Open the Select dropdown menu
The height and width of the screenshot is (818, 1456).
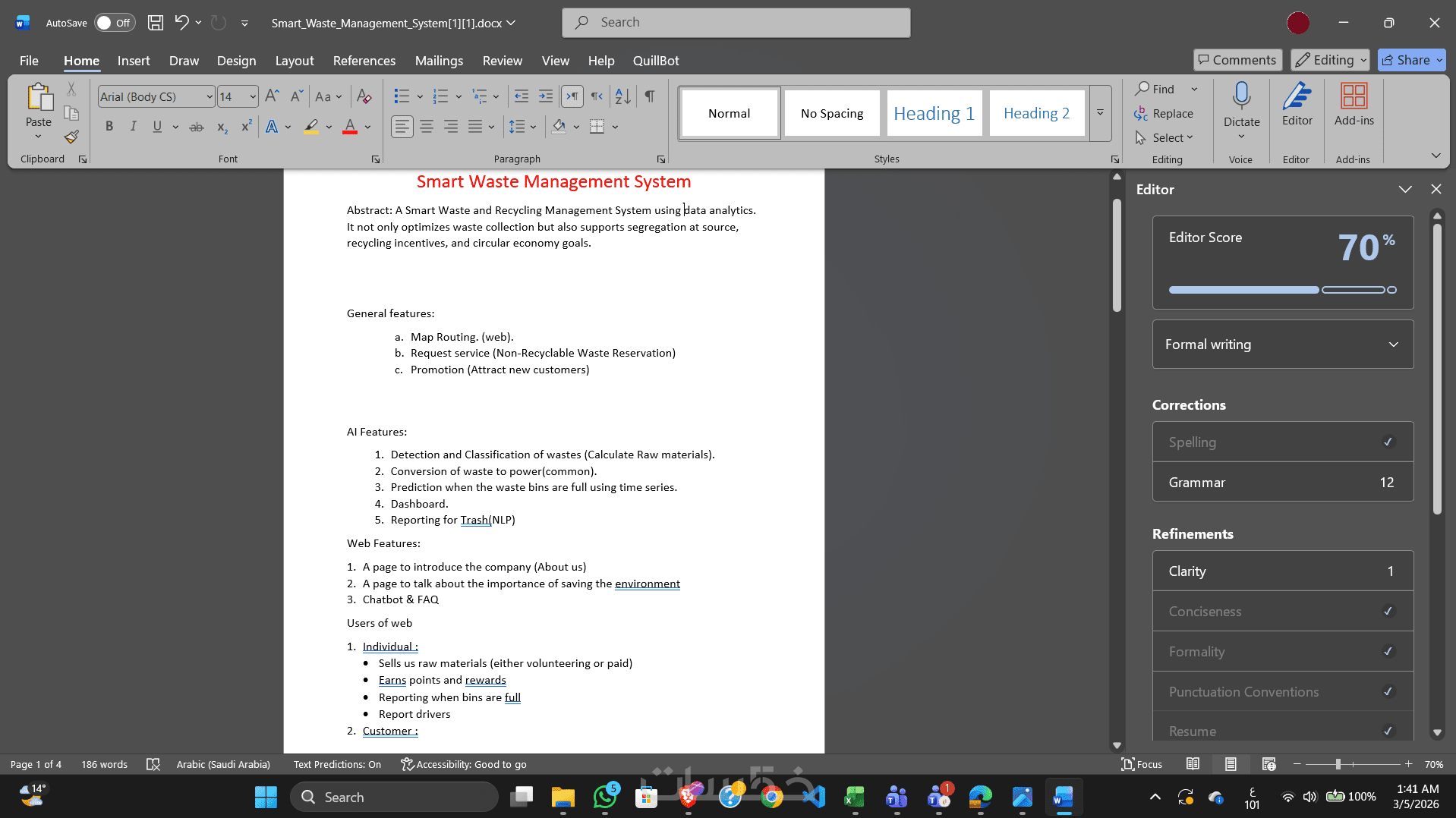(1164, 138)
